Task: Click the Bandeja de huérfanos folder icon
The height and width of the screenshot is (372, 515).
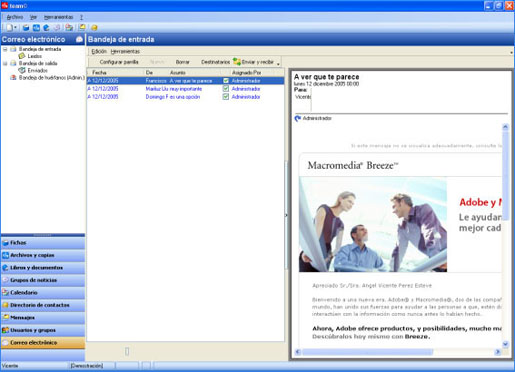Action: (13, 77)
